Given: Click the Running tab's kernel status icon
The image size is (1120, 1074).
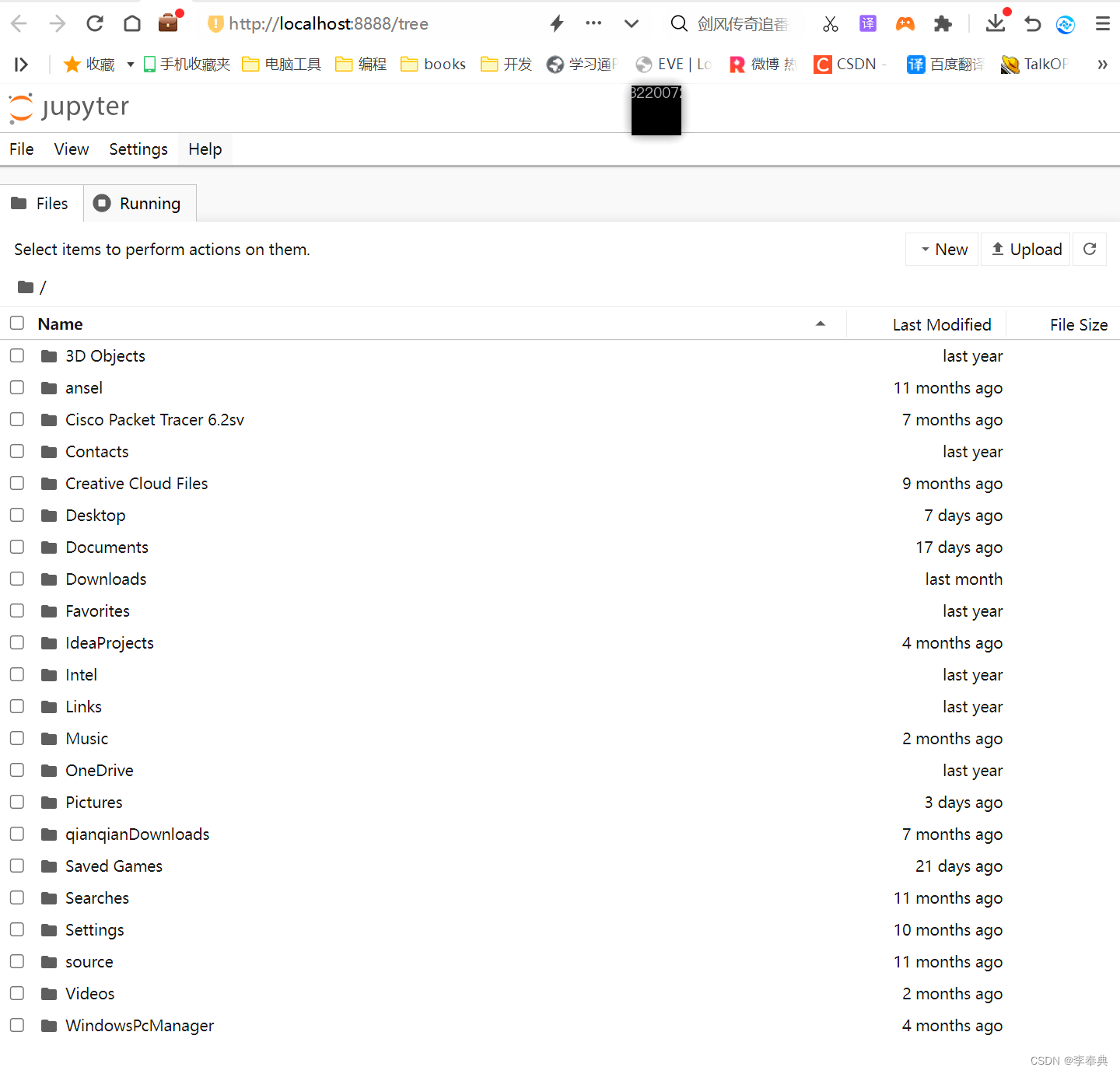Looking at the screenshot, I should [102, 203].
